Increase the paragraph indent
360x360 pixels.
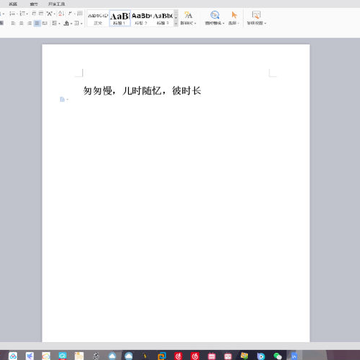[41, 14]
